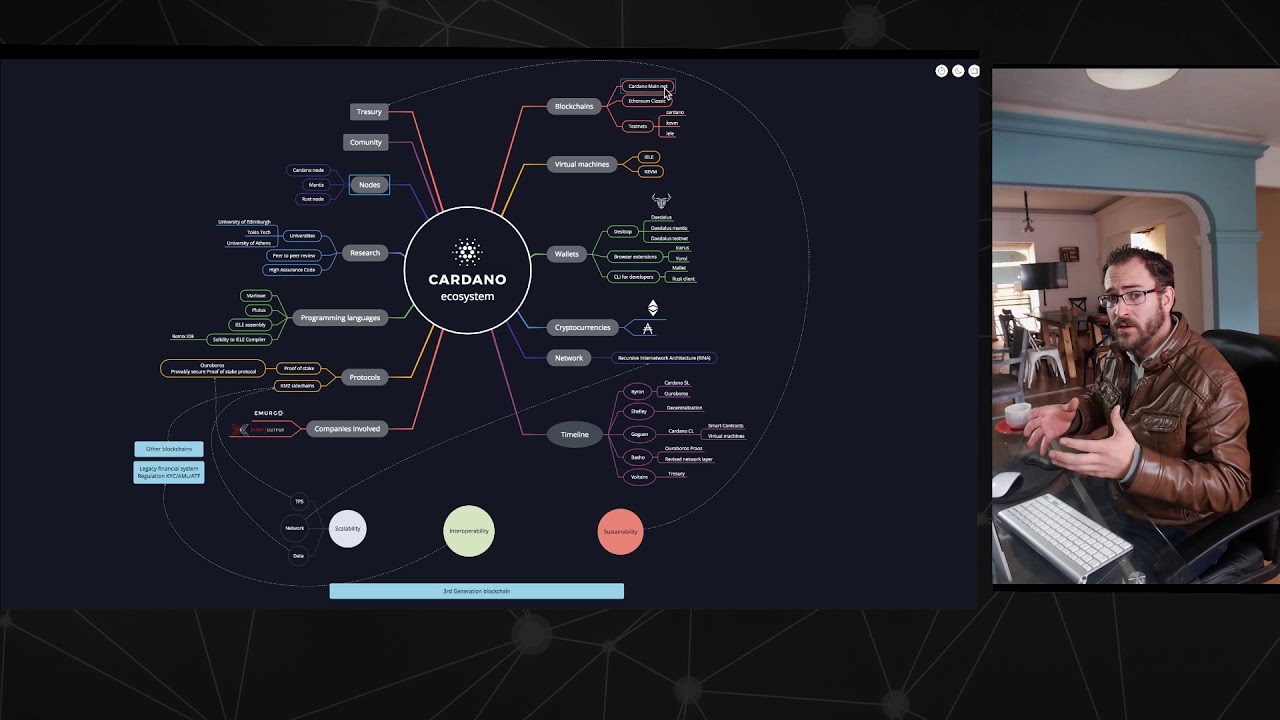1280x720 pixels.
Task: Select the Comunity topic node
Action: click(x=366, y=142)
